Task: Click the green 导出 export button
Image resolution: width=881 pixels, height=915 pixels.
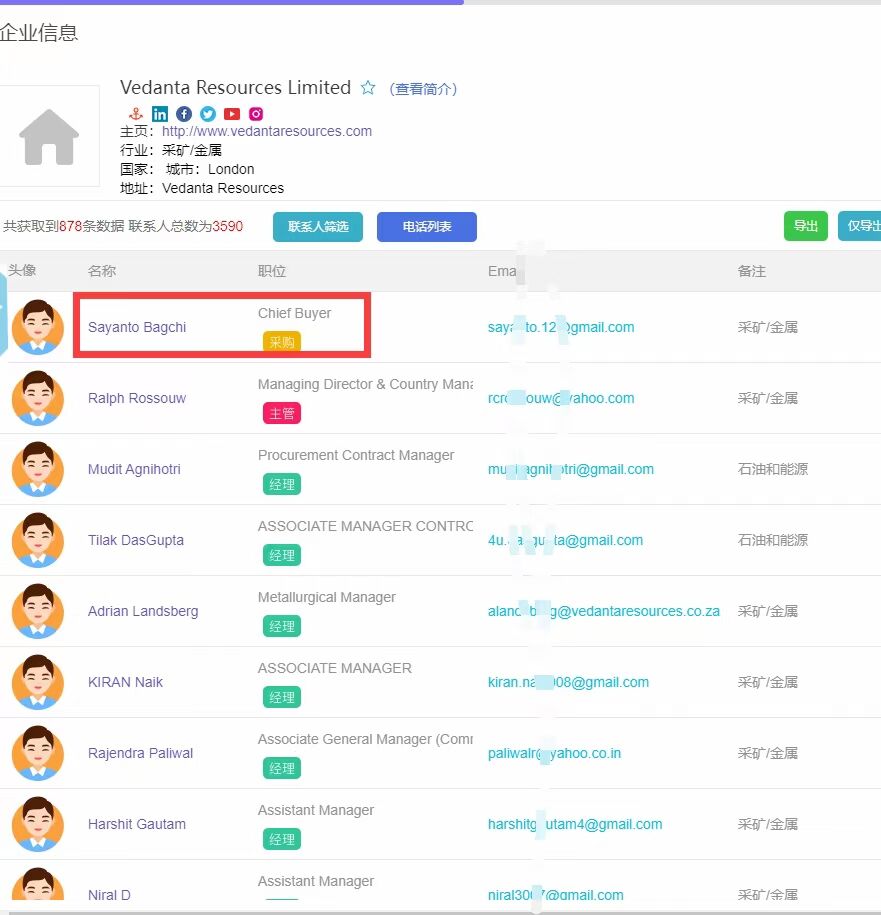Action: tap(805, 226)
